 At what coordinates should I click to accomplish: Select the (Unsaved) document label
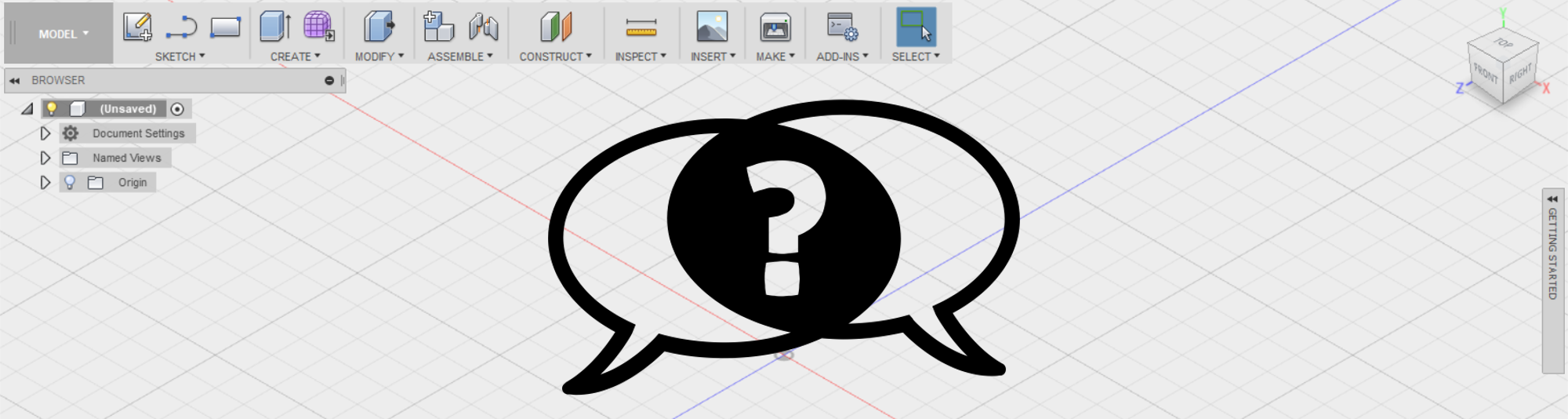tap(128, 109)
